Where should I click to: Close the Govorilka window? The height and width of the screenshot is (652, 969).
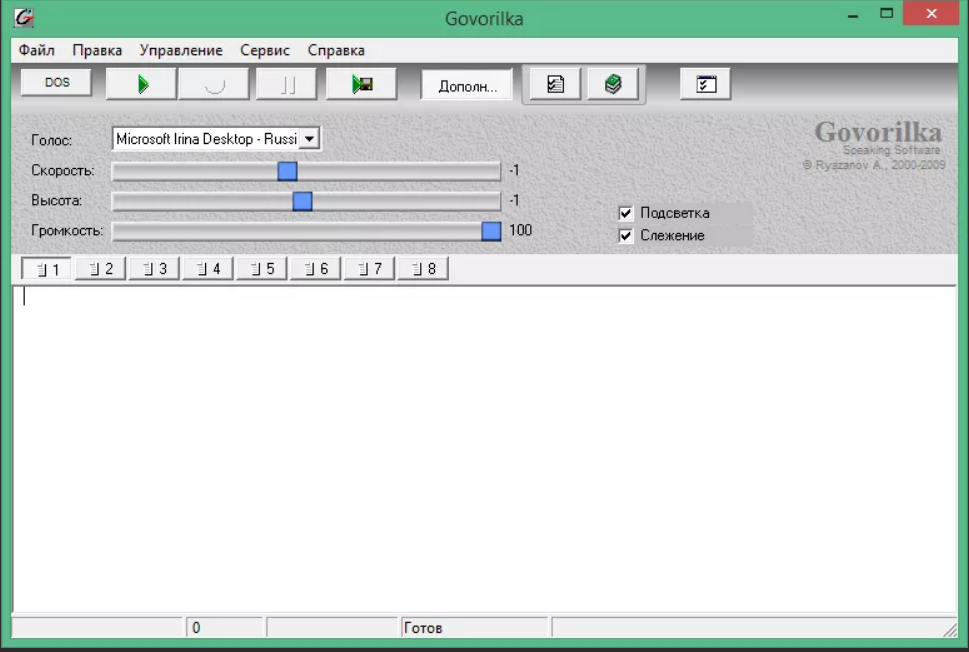931,13
